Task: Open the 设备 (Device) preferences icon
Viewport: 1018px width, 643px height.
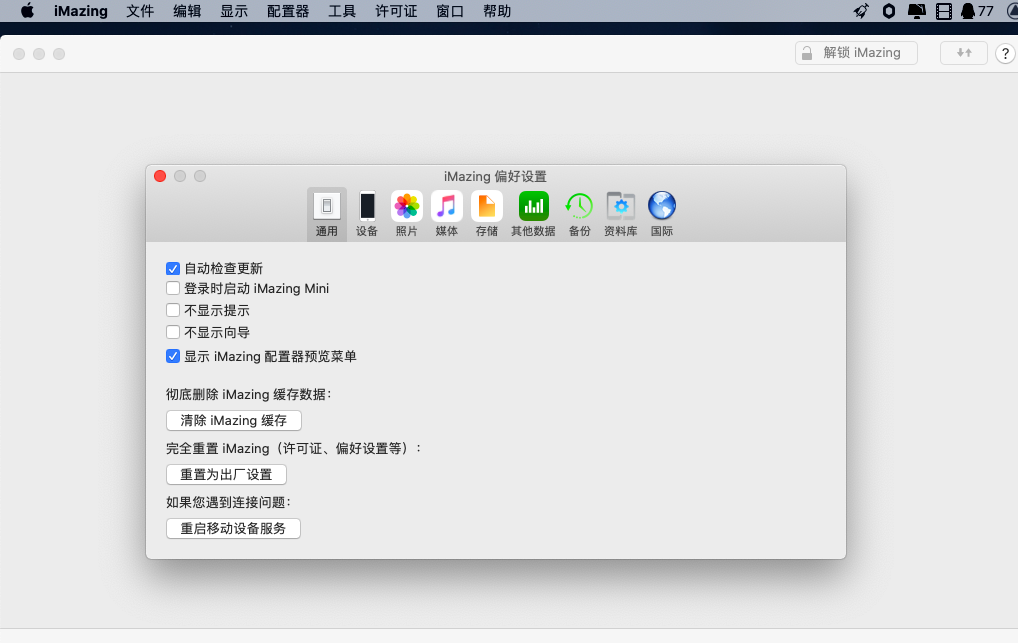Action: (x=367, y=207)
